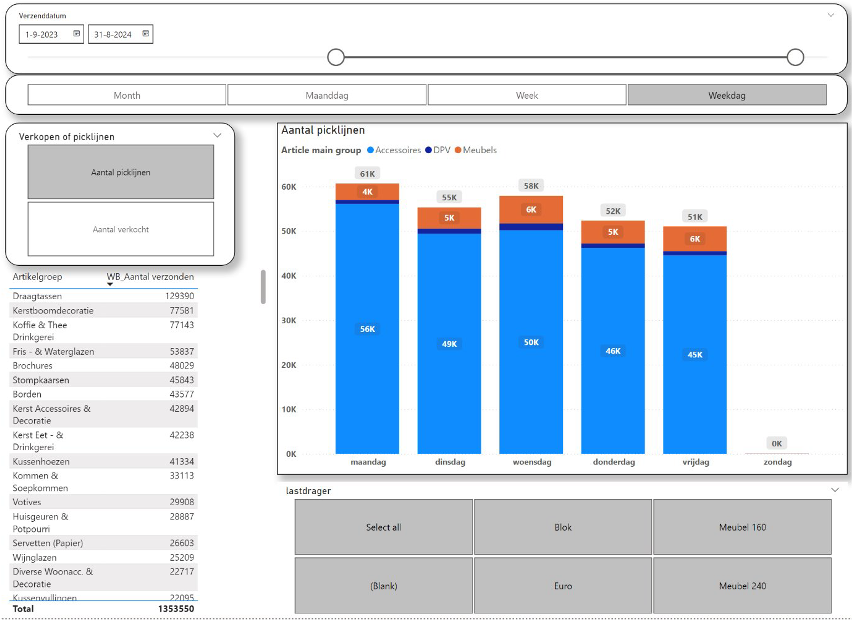Screen dimensions: 852x620
Task: Click the Artikelgroep table vertical scrollbar
Action: point(263,286)
